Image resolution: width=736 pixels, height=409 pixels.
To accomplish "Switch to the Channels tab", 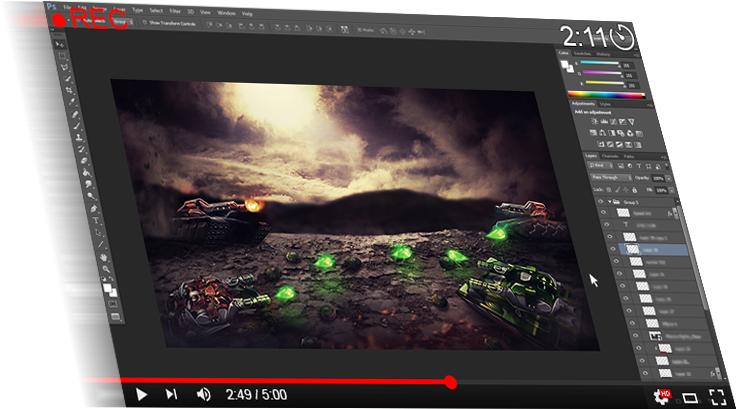I will pos(610,156).
